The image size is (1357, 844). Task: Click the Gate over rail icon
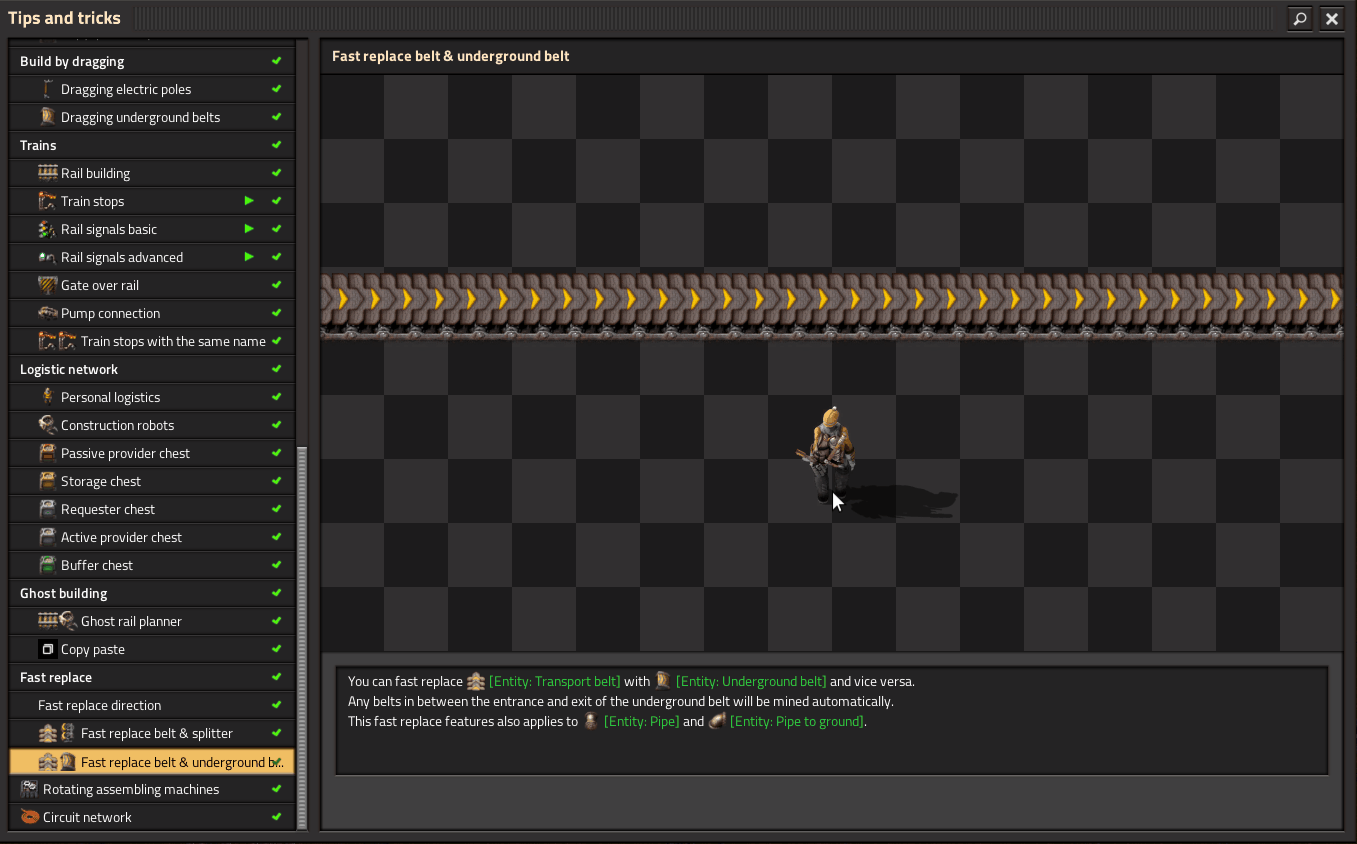pyautogui.click(x=48, y=285)
